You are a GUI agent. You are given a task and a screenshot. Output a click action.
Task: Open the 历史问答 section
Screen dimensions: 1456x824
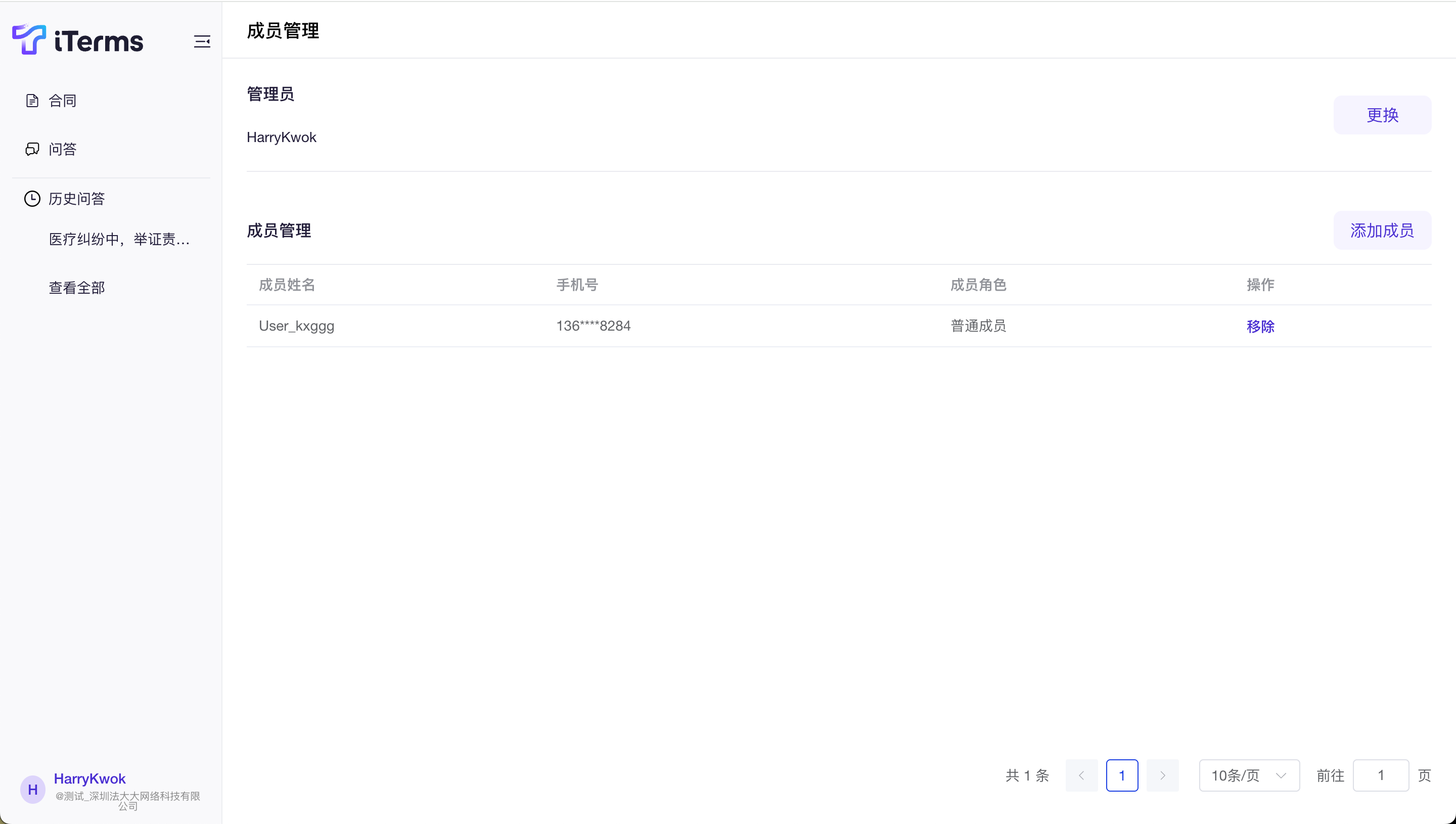pos(76,199)
